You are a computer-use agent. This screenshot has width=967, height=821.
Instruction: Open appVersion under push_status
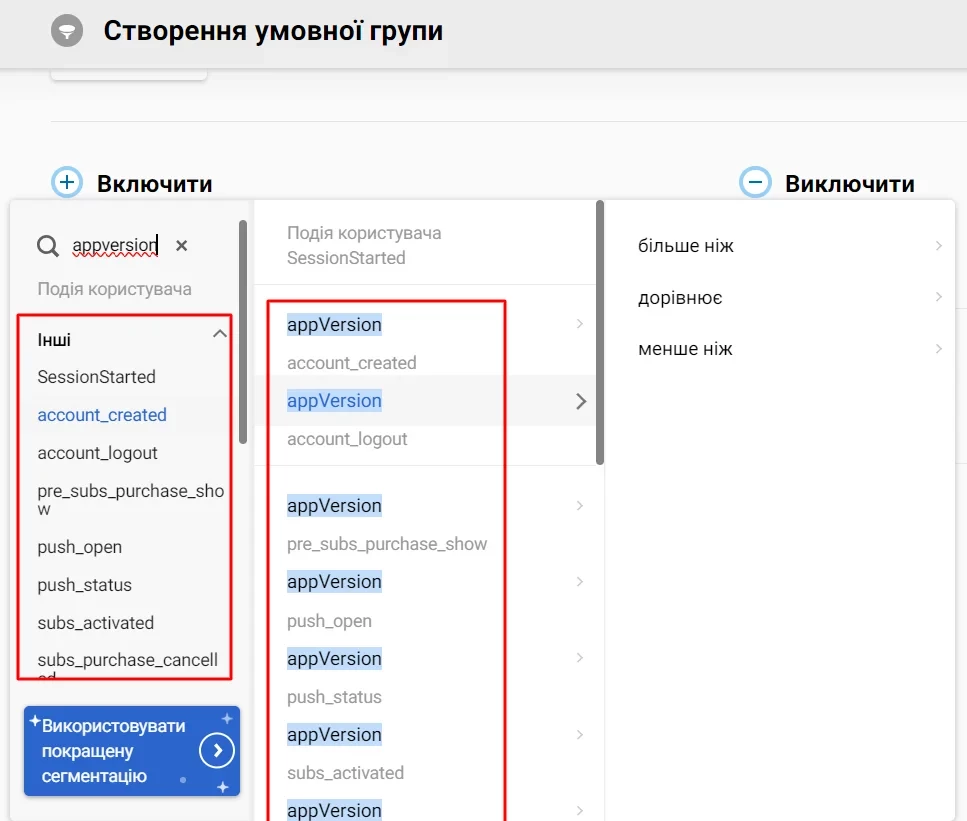[334, 735]
